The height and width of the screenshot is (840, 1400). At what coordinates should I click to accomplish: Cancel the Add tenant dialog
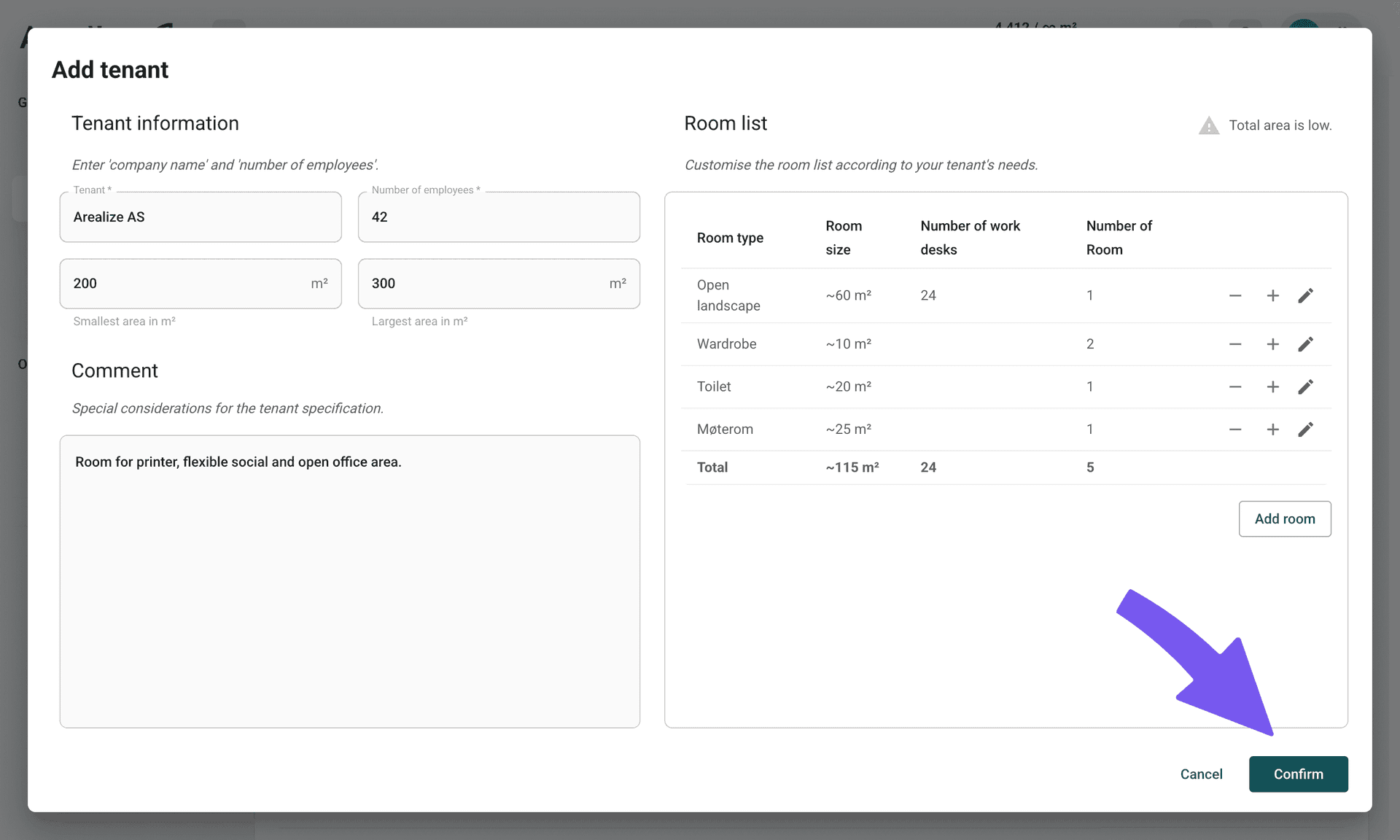click(1201, 774)
